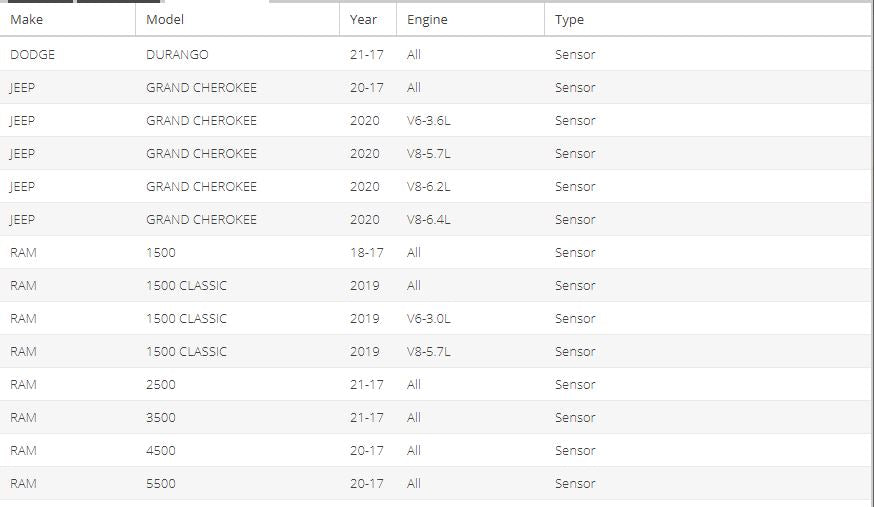Screen dimensions: 874x507
Task: Click the V8-6.4L engine cell
Action: [x=429, y=219]
